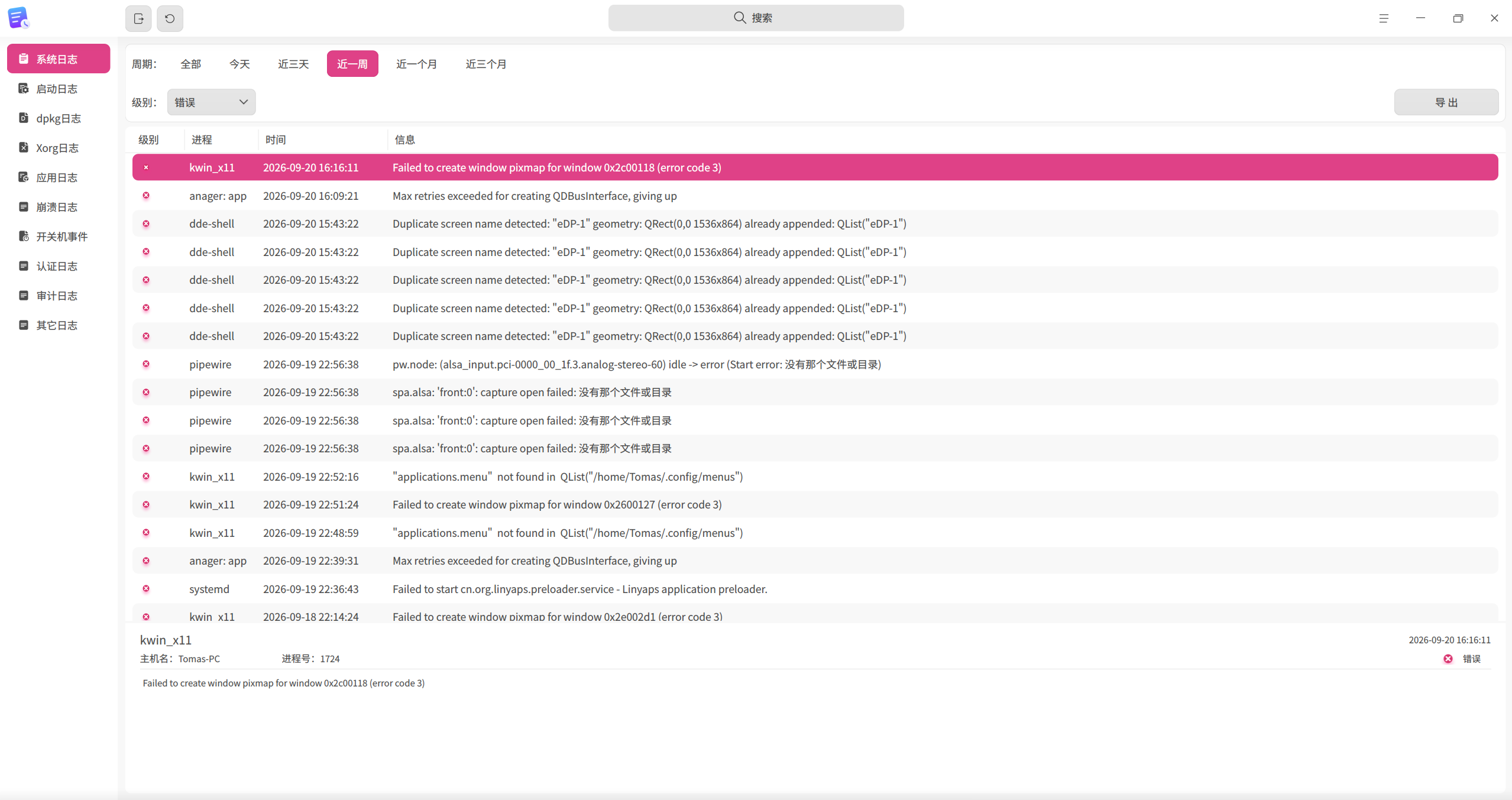
Task: Click the error icon in the 22:52:16 row
Action: click(x=146, y=477)
